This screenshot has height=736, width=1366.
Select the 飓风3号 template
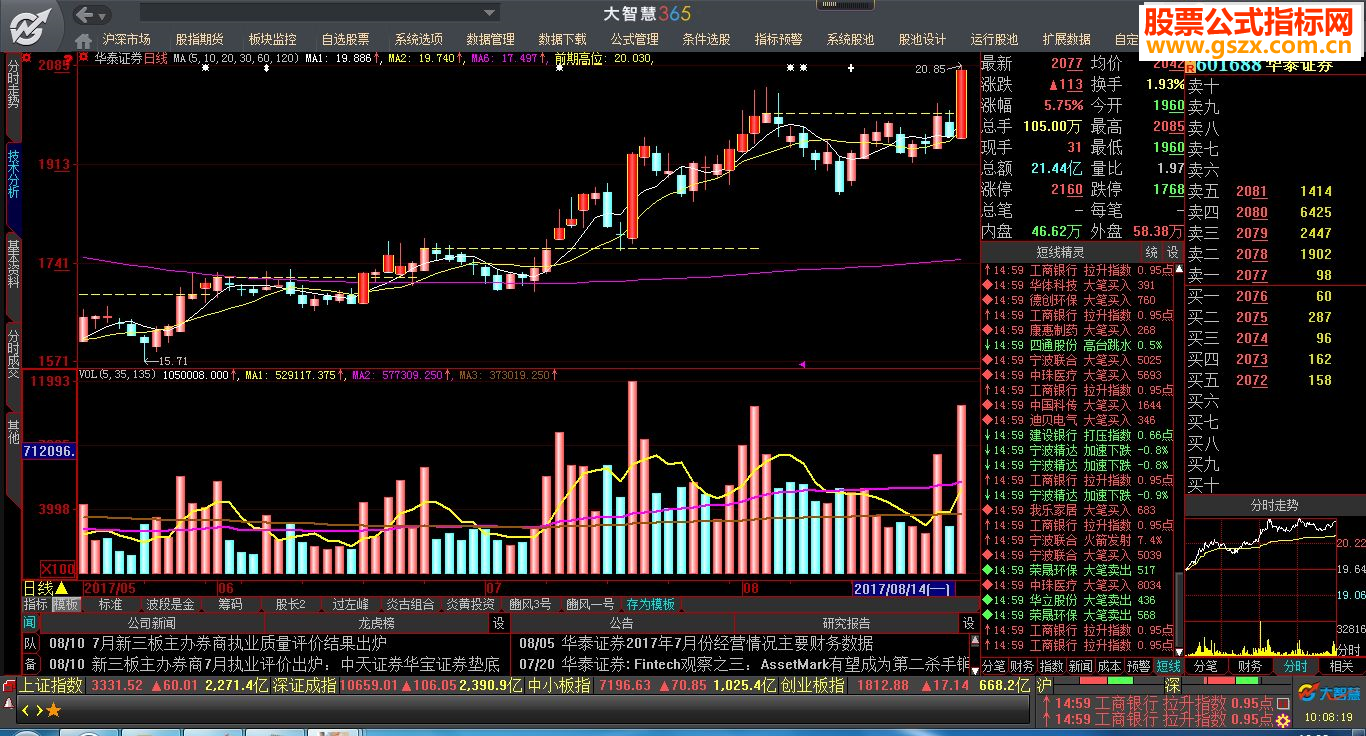pos(530,604)
